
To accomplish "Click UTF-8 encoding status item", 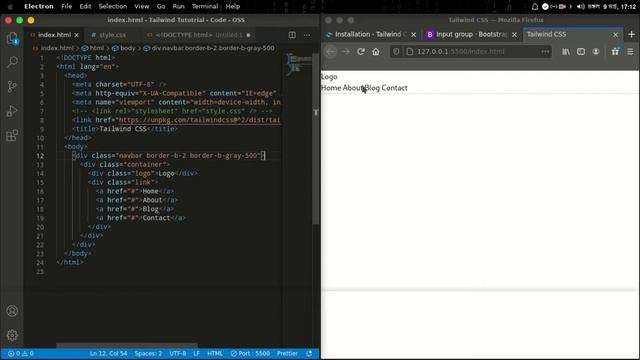I will pyautogui.click(x=178, y=353).
